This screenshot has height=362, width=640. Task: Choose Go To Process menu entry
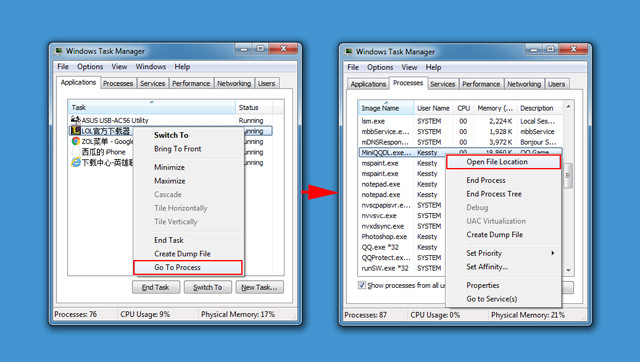coord(188,268)
